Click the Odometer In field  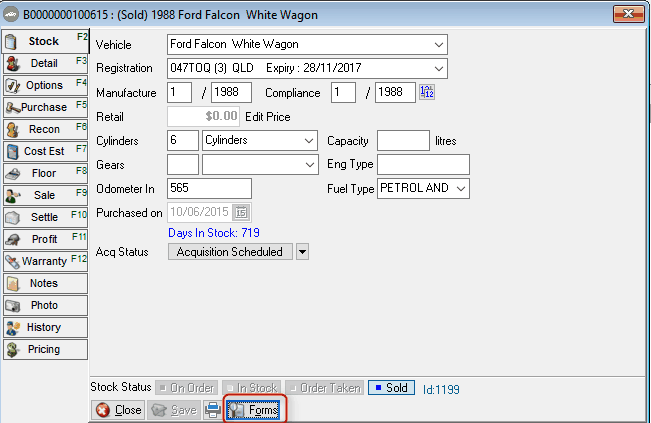tap(209, 188)
